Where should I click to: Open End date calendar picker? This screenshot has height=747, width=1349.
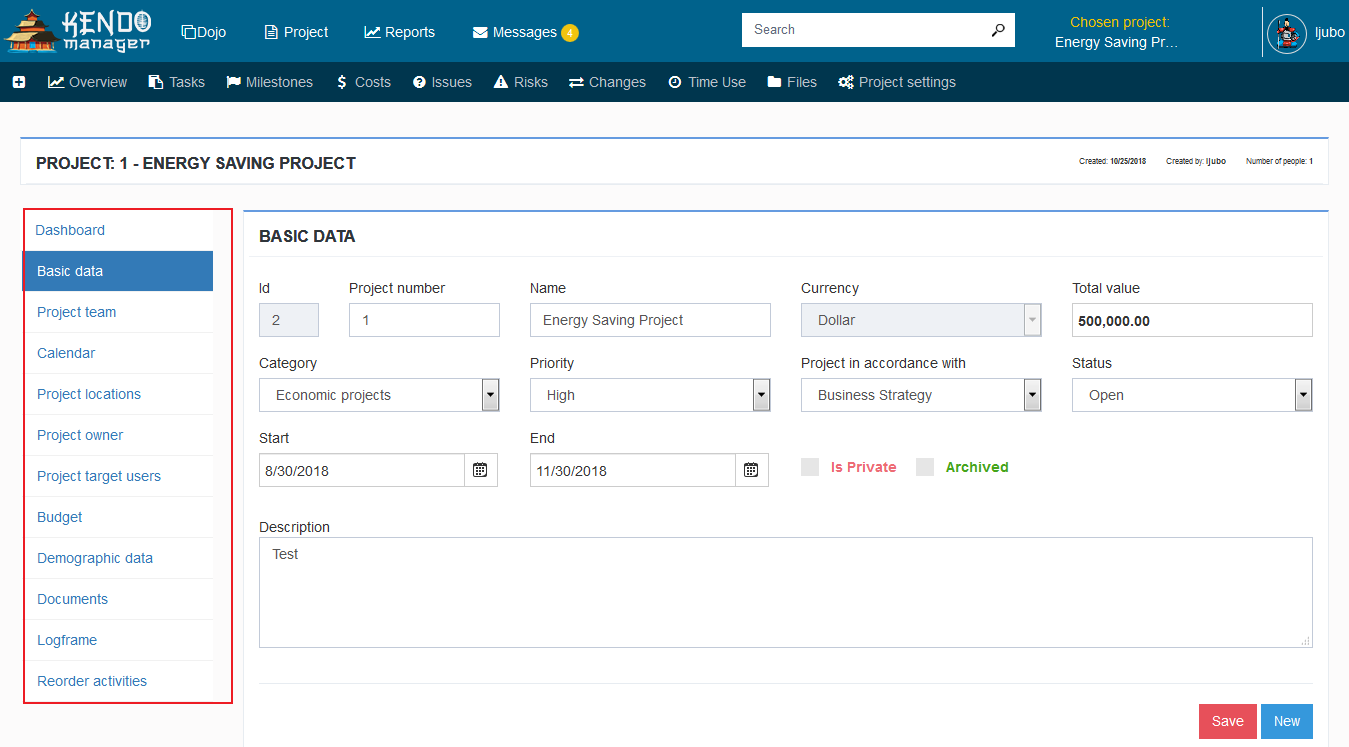coord(751,470)
